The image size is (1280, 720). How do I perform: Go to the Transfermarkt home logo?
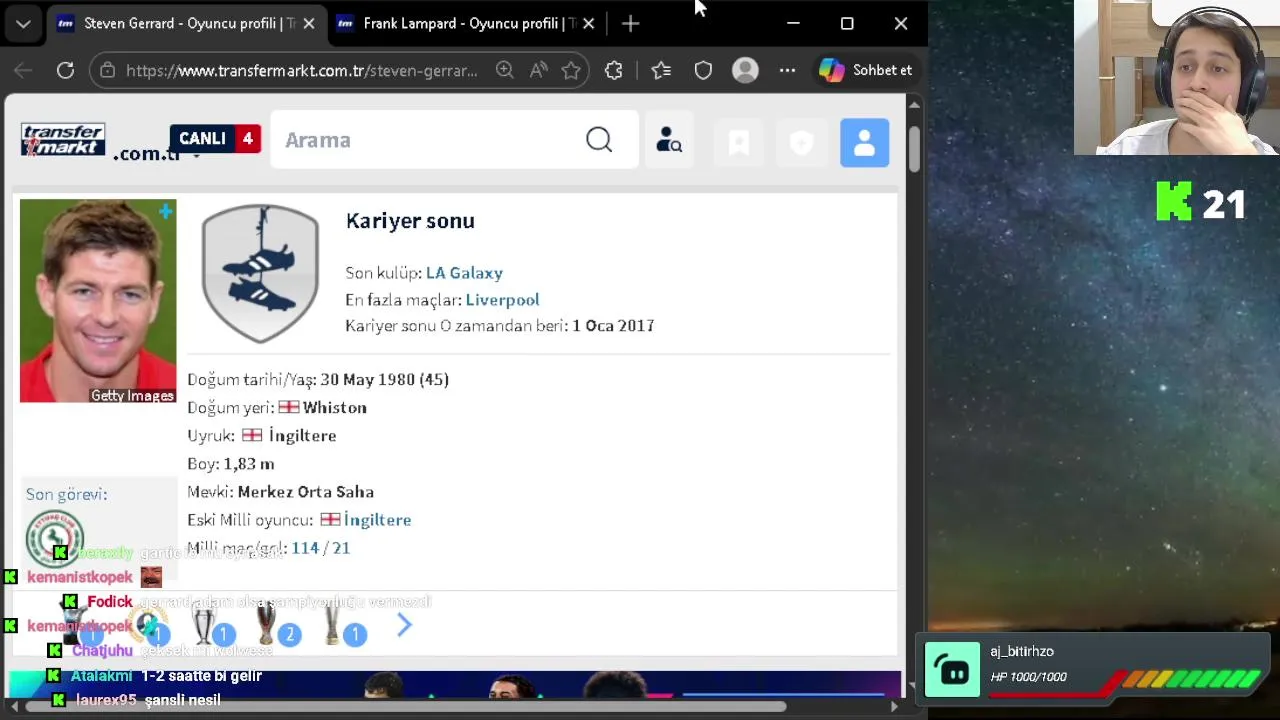[63, 140]
